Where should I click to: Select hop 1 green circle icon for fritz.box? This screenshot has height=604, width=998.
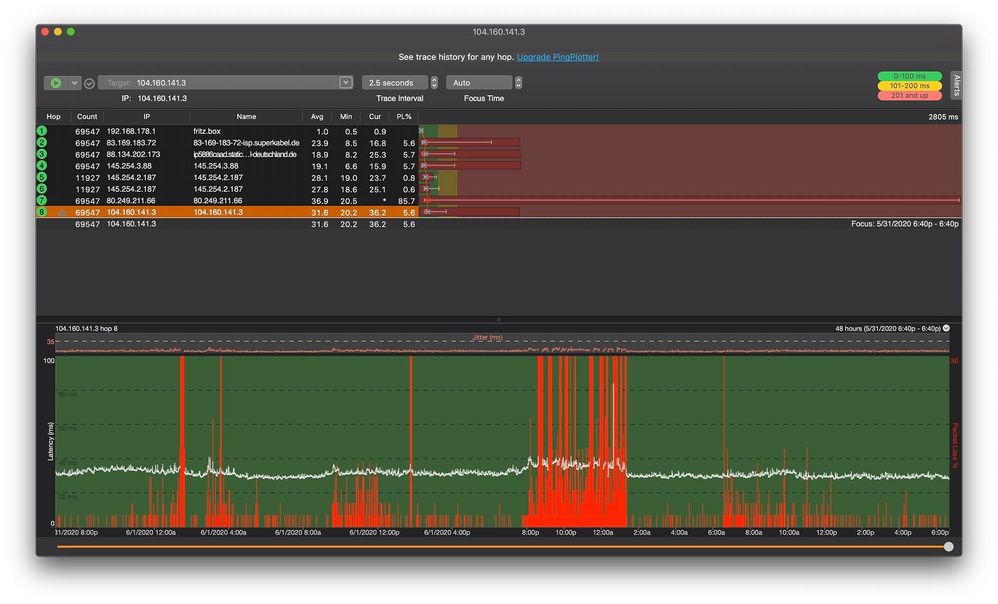click(x=42, y=131)
